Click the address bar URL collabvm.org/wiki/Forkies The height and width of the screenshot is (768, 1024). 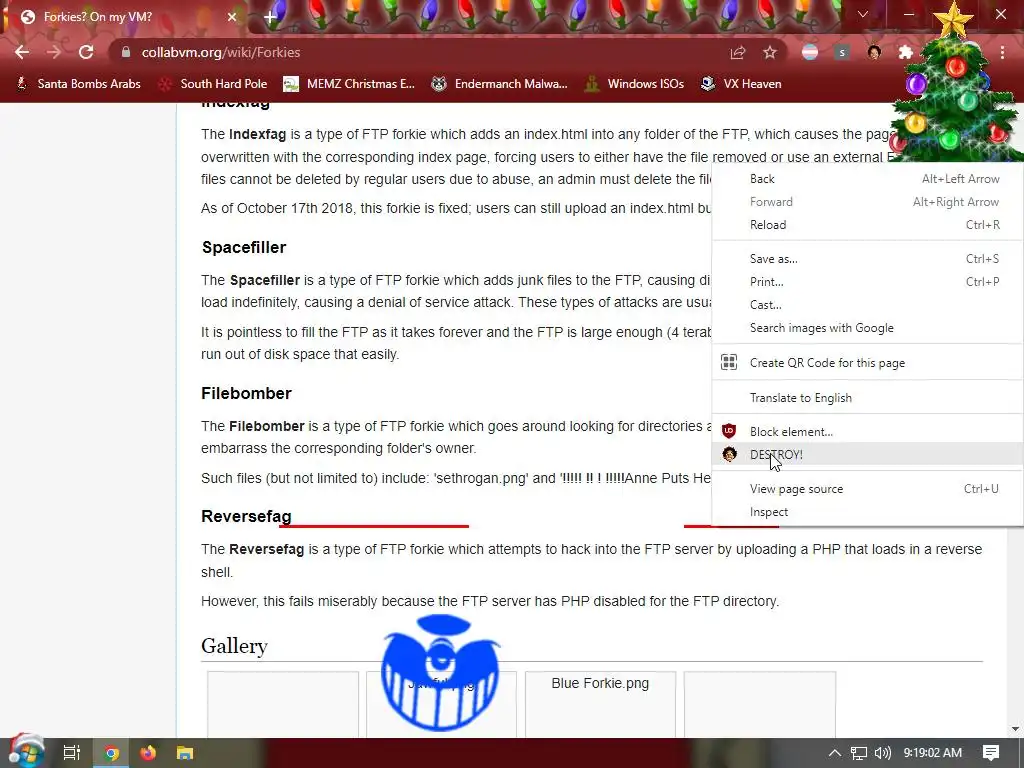[221, 52]
